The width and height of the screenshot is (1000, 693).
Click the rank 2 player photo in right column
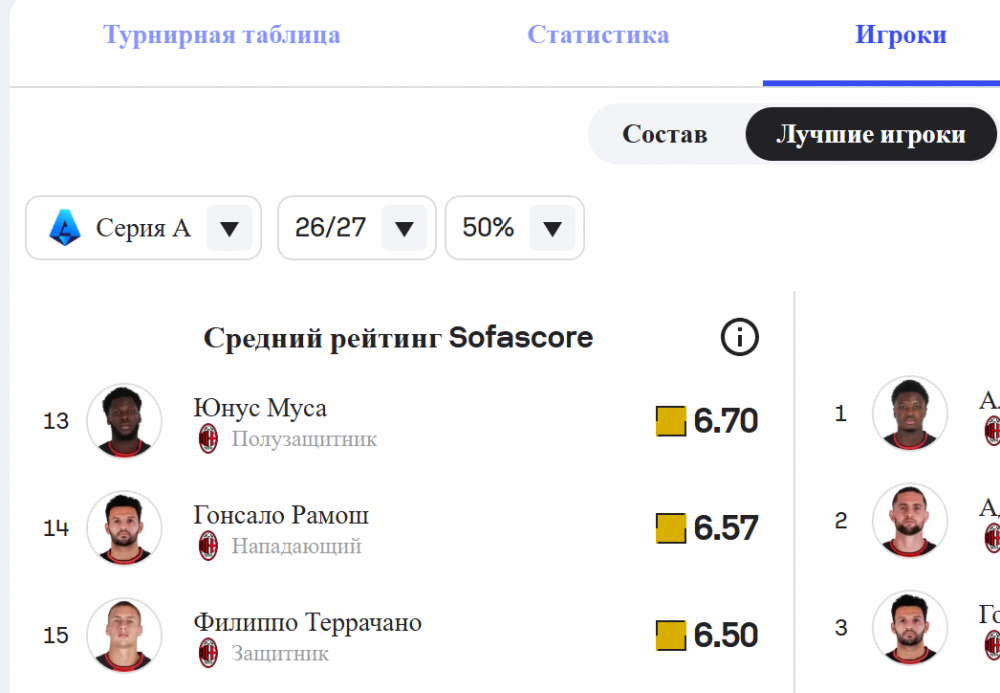(909, 520)
